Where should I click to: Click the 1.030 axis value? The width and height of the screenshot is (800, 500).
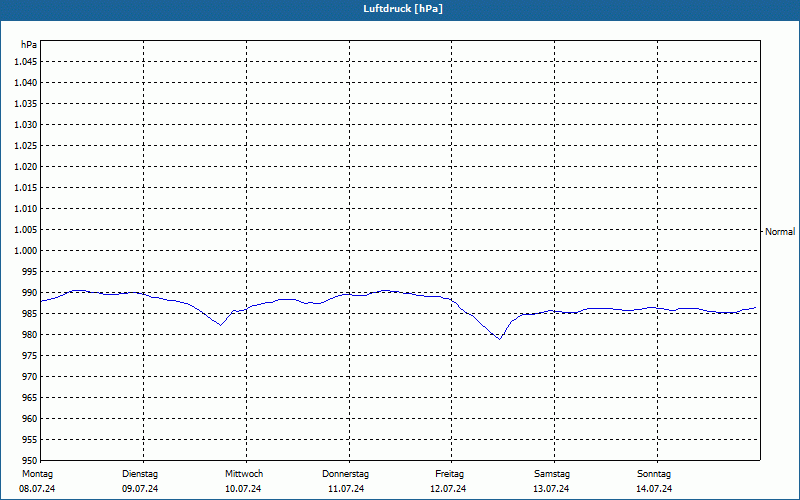(x=26, y=124)
